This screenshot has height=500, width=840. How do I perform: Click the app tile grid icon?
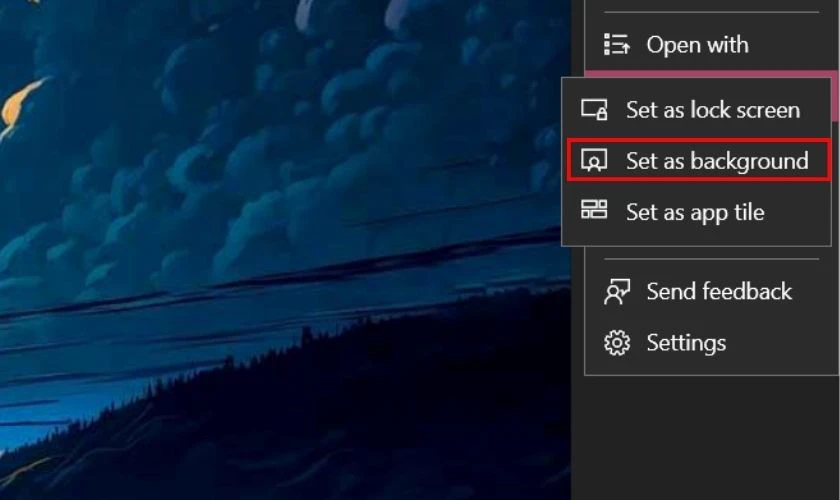point(595,211)
